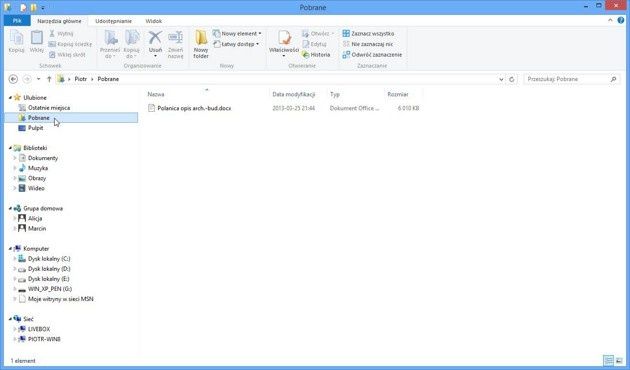Select LIVEBOX under Sieć

click(39, 329)
